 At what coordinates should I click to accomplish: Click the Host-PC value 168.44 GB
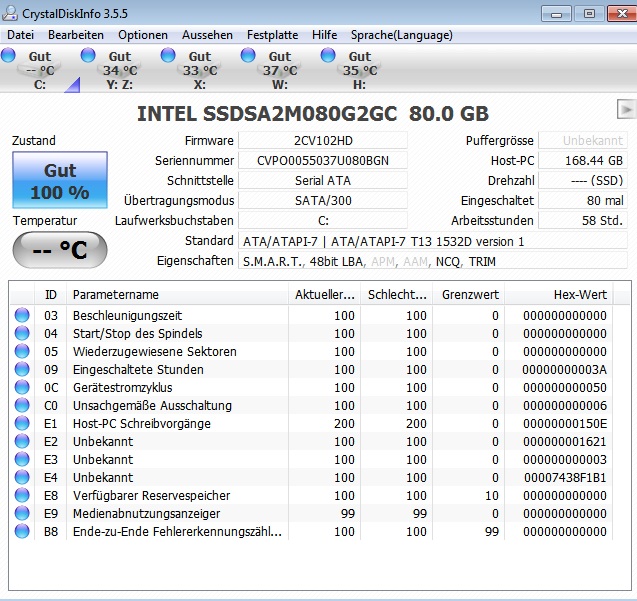(x=583, y=161)
